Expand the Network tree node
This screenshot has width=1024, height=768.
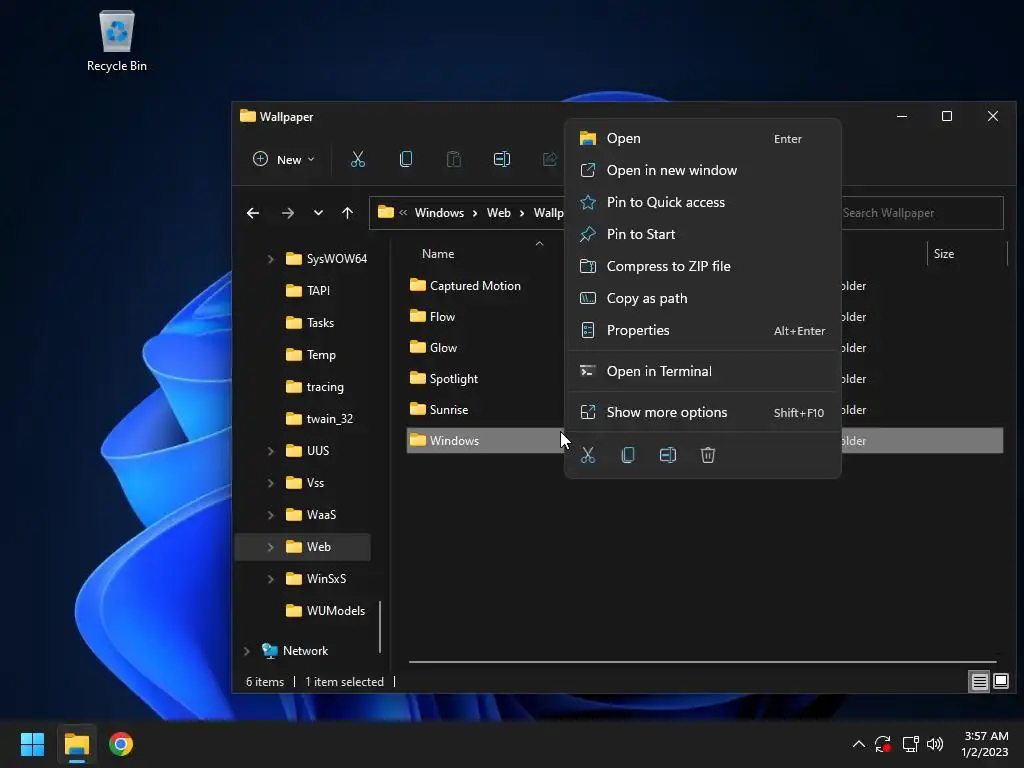coord(247,651)
